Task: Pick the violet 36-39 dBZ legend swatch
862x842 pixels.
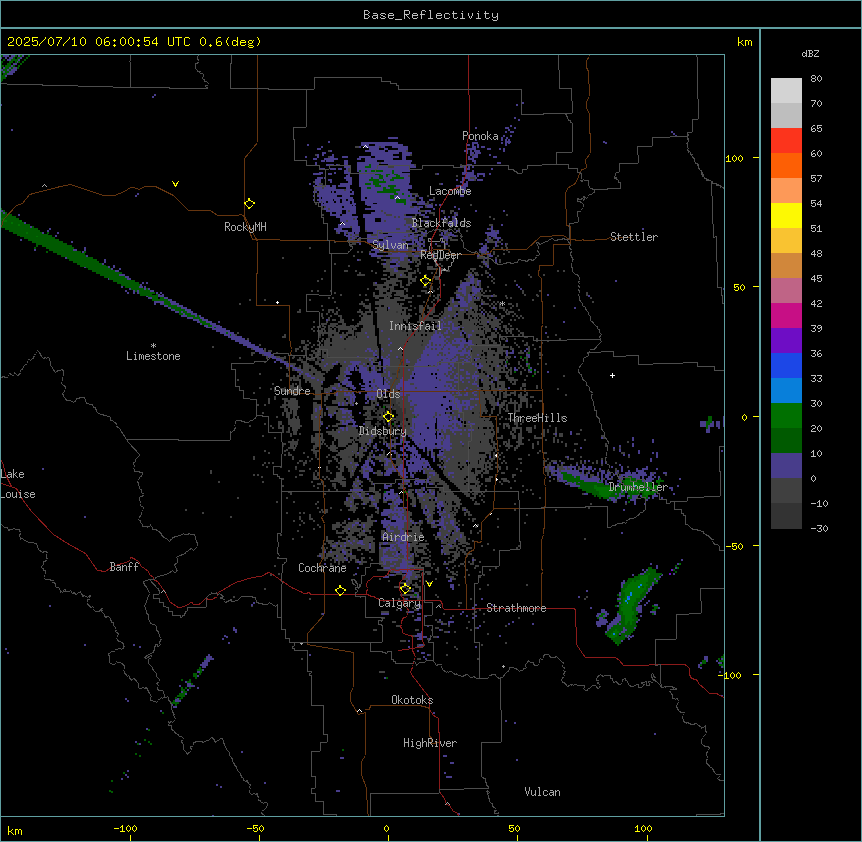Action: point(786,341)
